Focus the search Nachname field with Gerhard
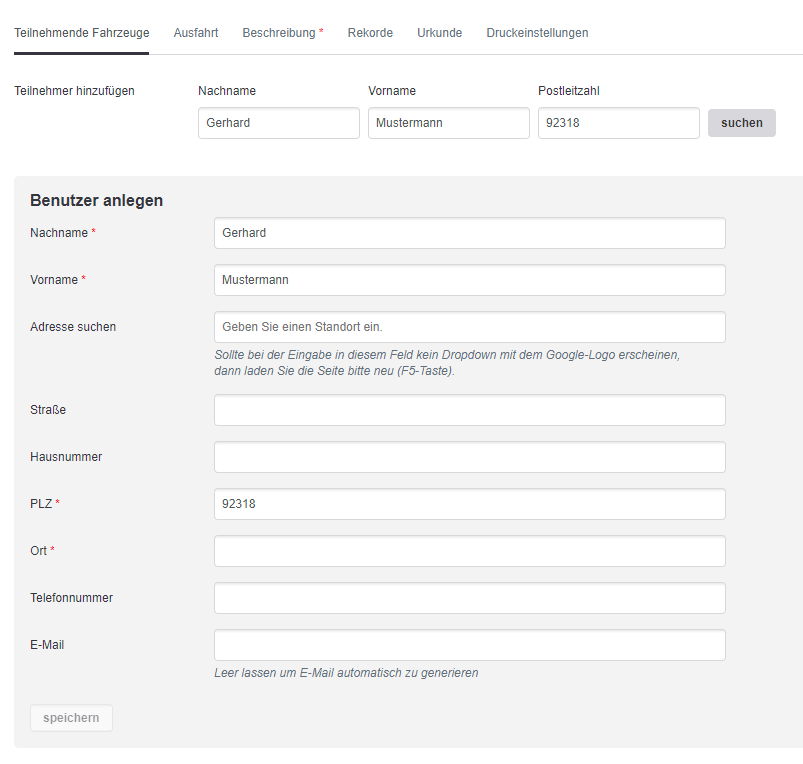 point(279,123)
